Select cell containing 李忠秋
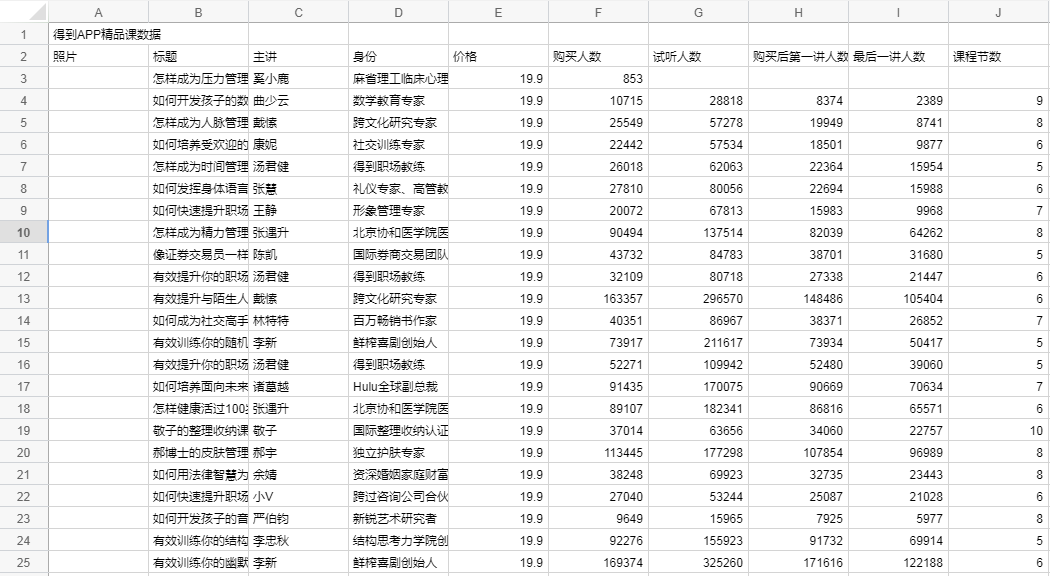This screenshot has height=576, width=1050. 298,541
